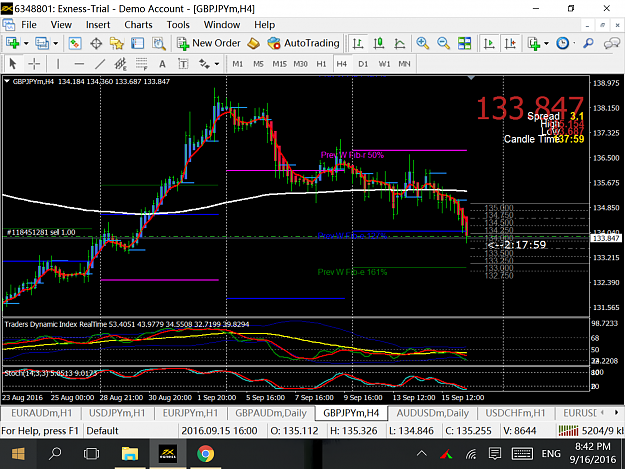The height and width of the screenshot is (469, 625).
Task: Tile the chart windows
Action: click(x=464, y=43)
